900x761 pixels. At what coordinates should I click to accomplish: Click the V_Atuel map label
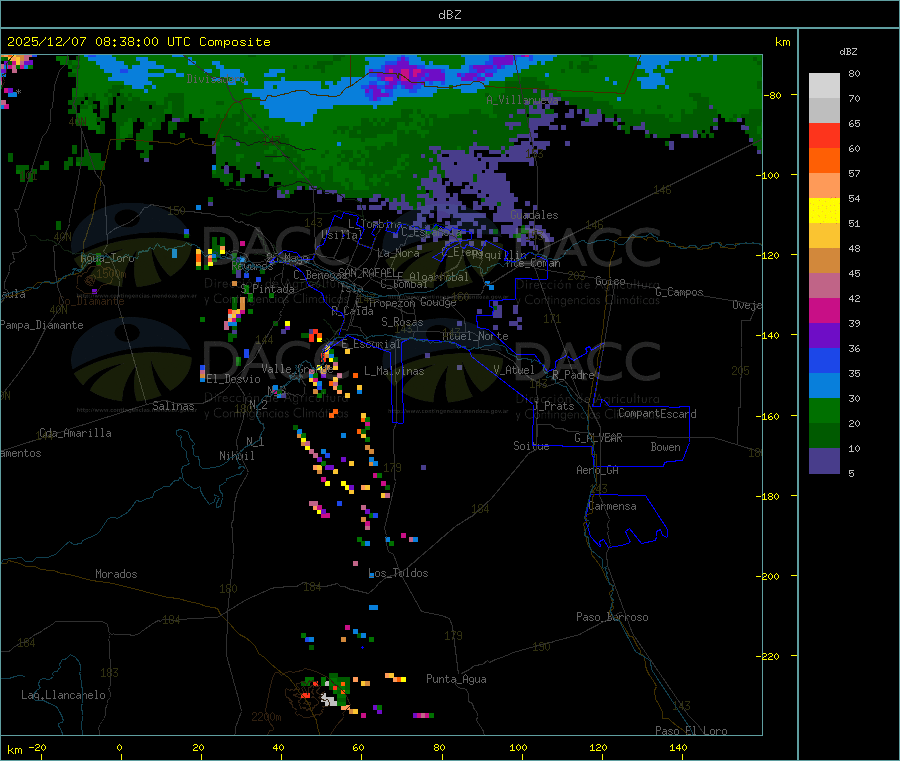[x=514, y=370]
